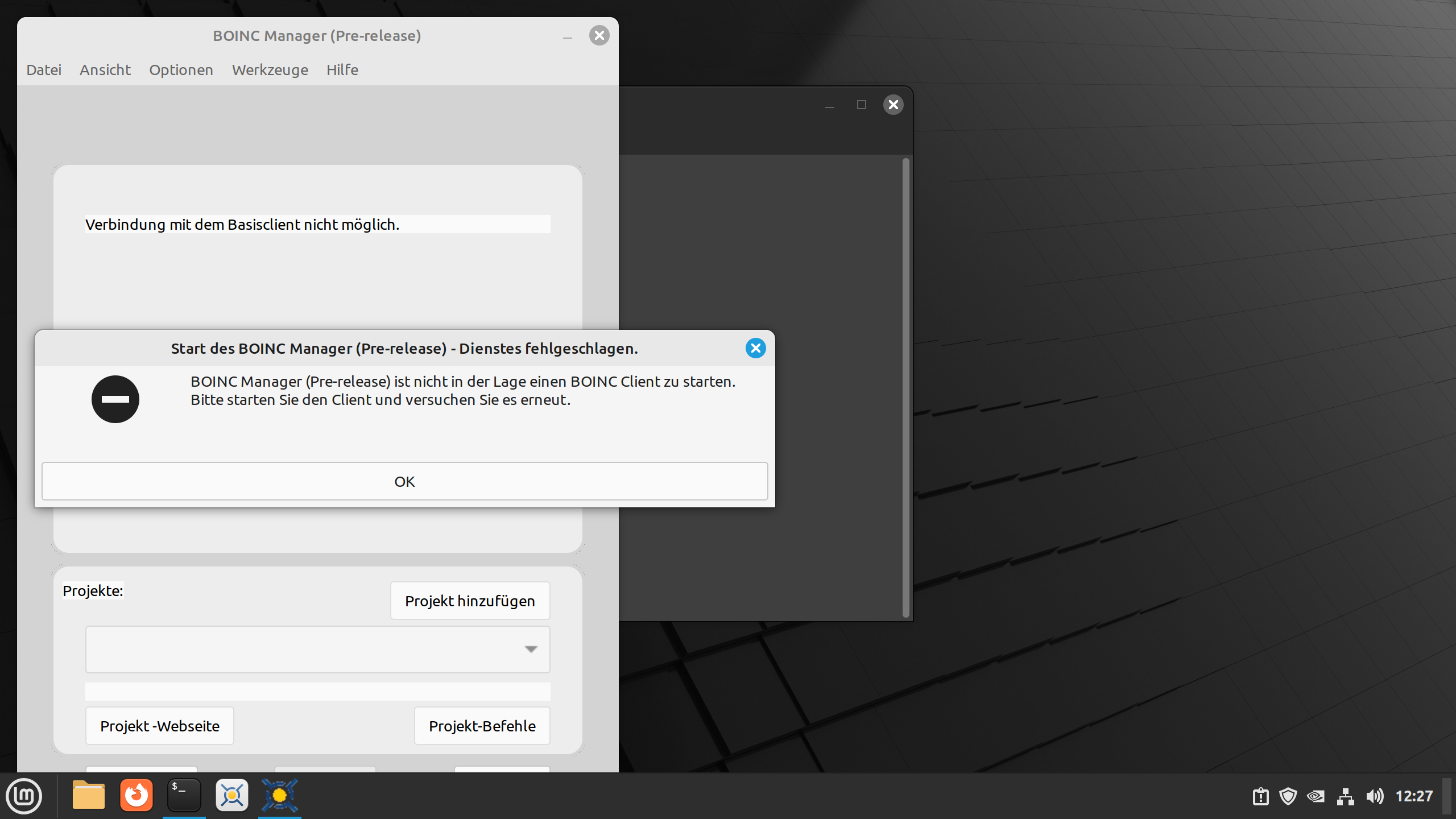Open the volume control in the tray
This screenshot has height=819, width=1456.
1374,796
